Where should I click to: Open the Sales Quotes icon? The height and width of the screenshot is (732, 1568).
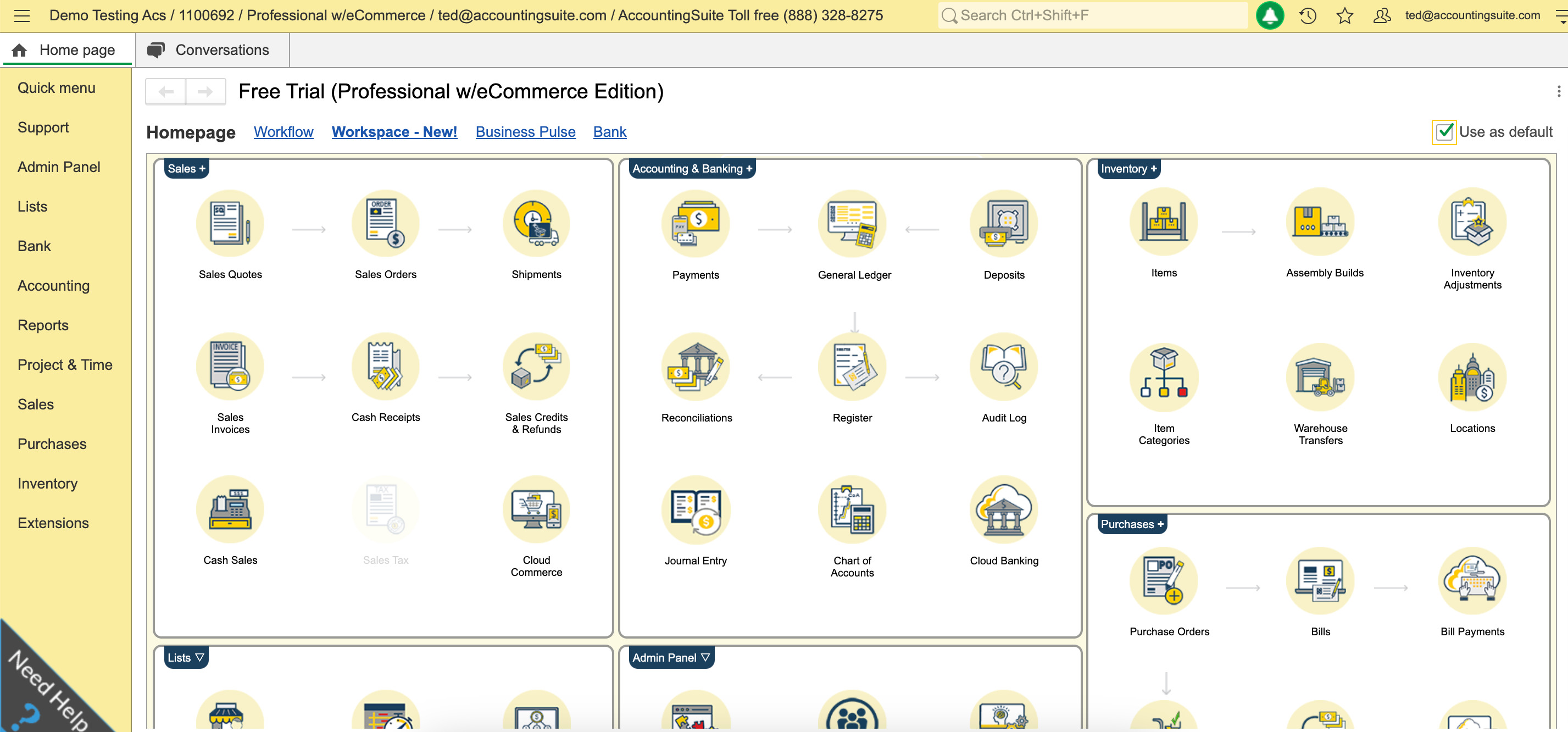(x=230, y=224)
